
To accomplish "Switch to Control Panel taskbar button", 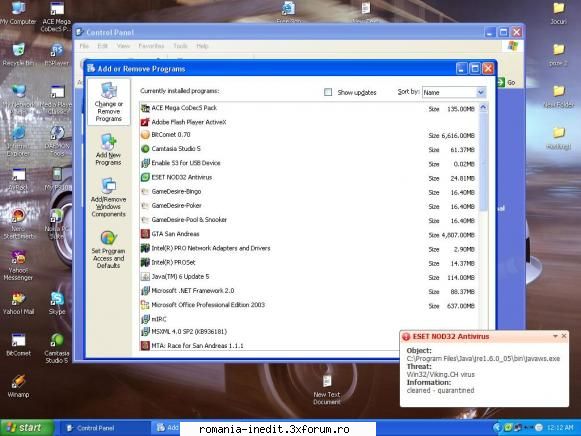I will tap(104, 428).
